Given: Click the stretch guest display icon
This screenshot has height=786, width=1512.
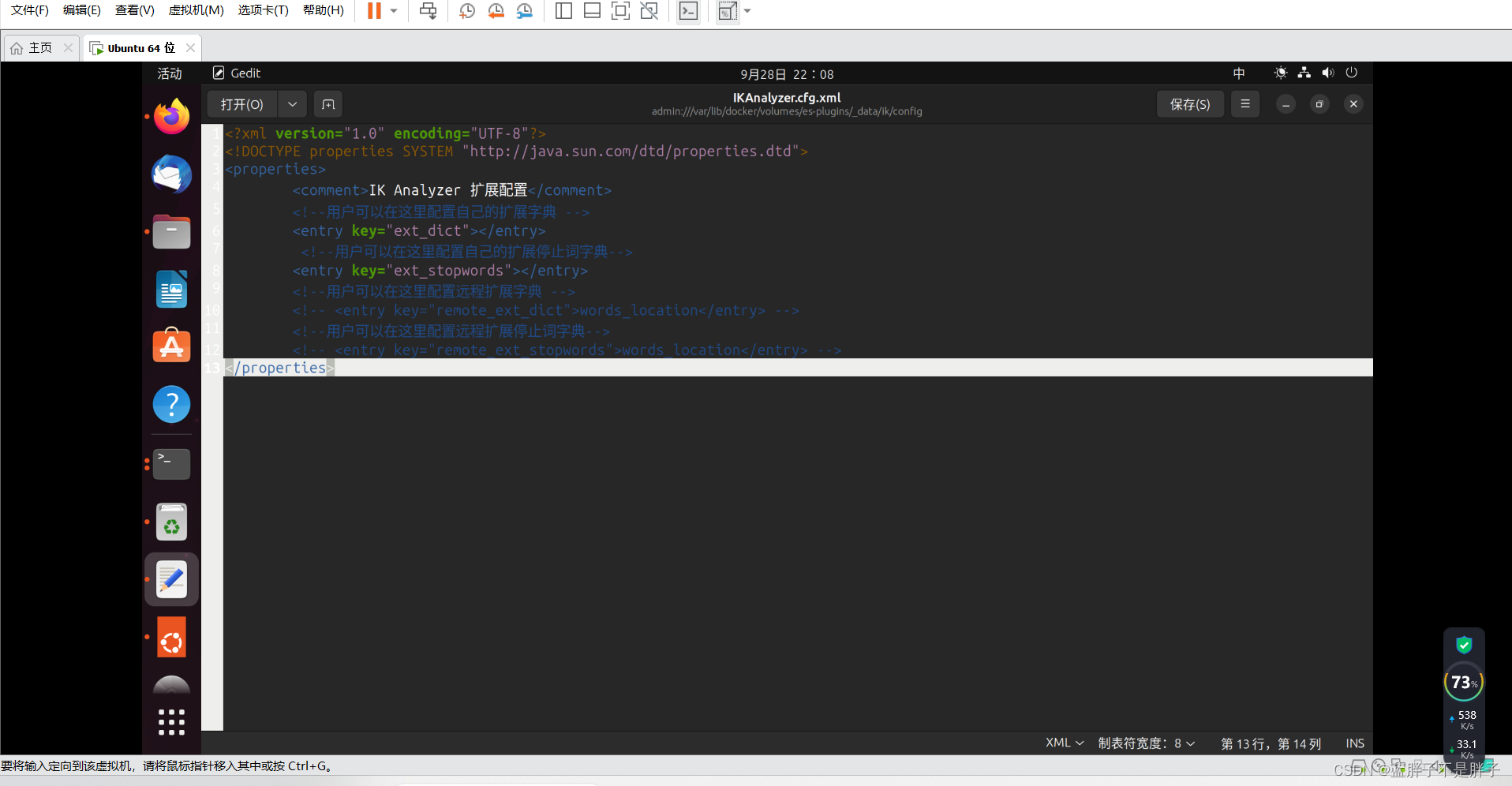Looking at the screenshot, I should (x=728, y=11).
